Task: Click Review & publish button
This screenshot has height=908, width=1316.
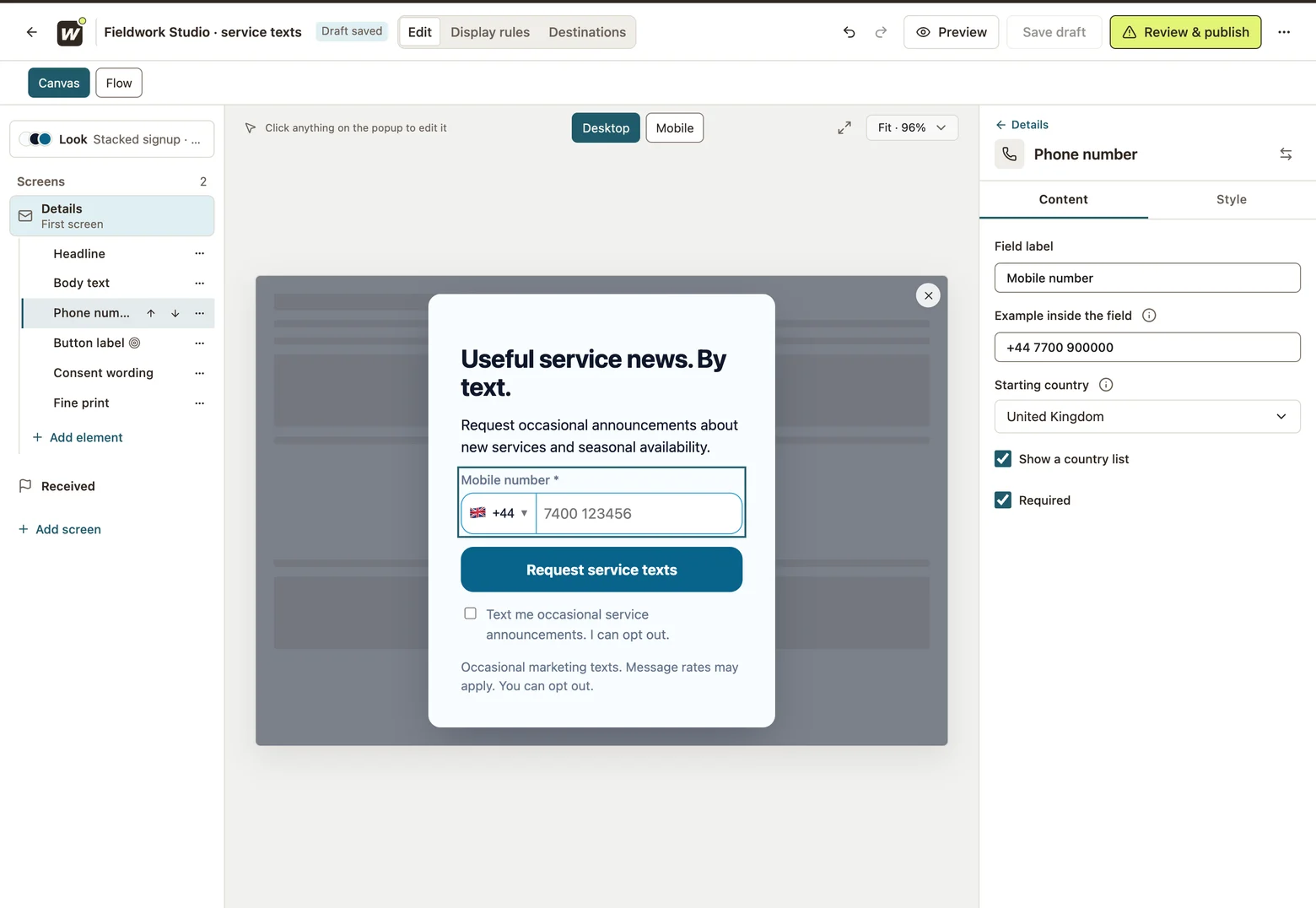Action: tap(1185, 32)
